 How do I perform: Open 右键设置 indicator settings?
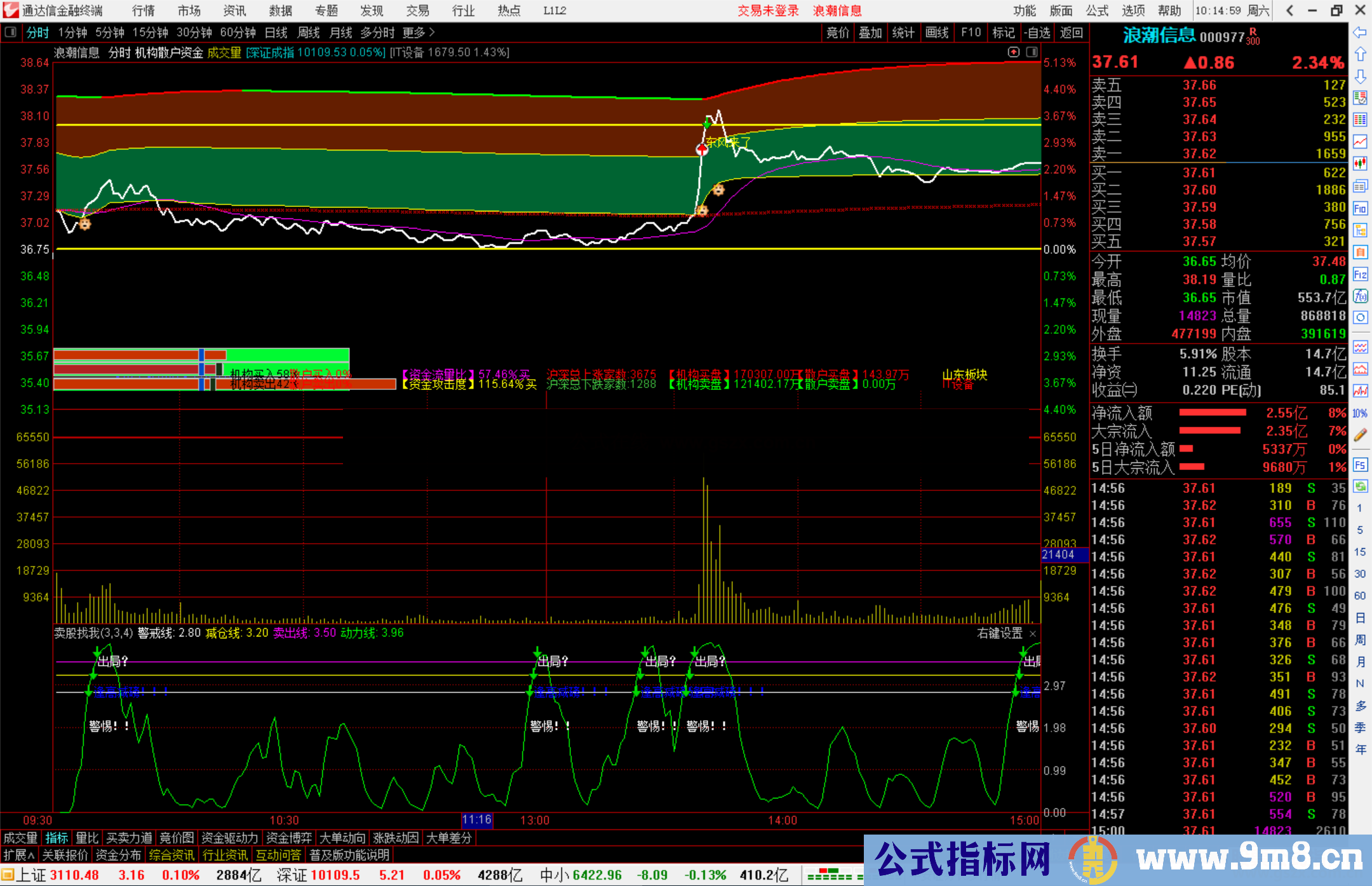coord(999,633)
